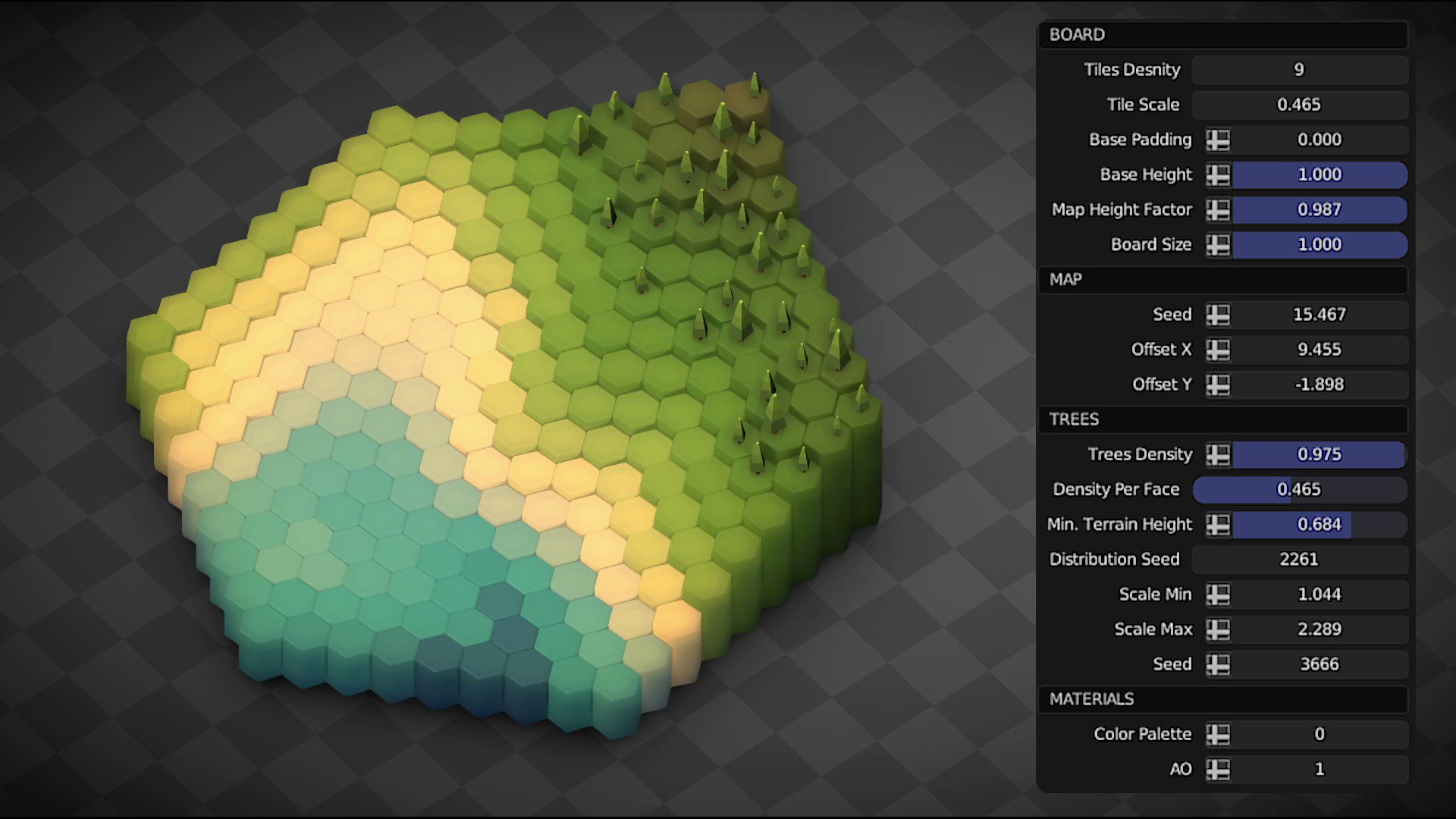Click the Tile Scale label
Viewport: 1456px width, 819px height.
point(1143,105)
